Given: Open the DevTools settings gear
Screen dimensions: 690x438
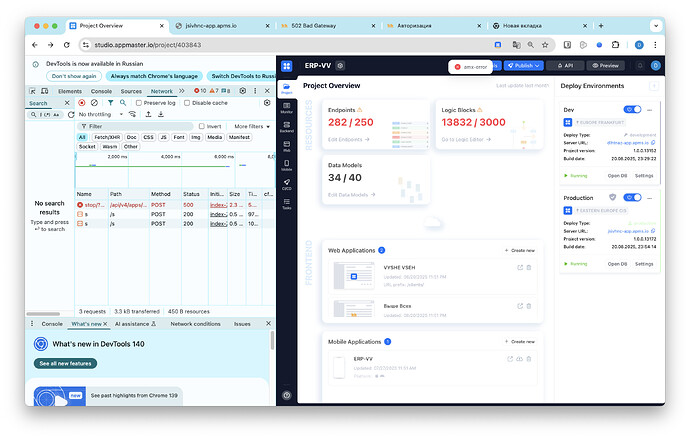Looking at the screenshot, I should (240, 90).
